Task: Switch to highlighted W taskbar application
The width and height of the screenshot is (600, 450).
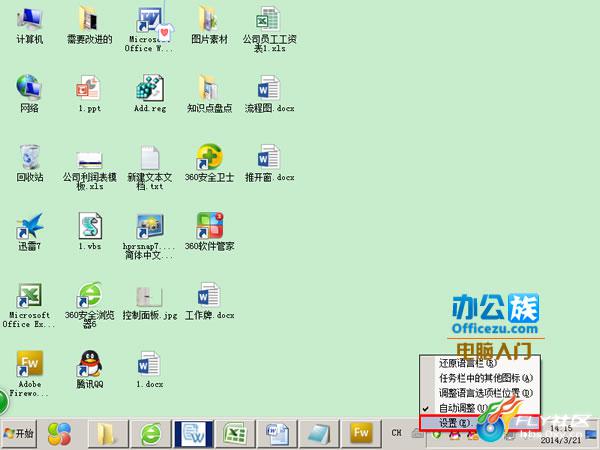Action: click(x=193, y=434)
